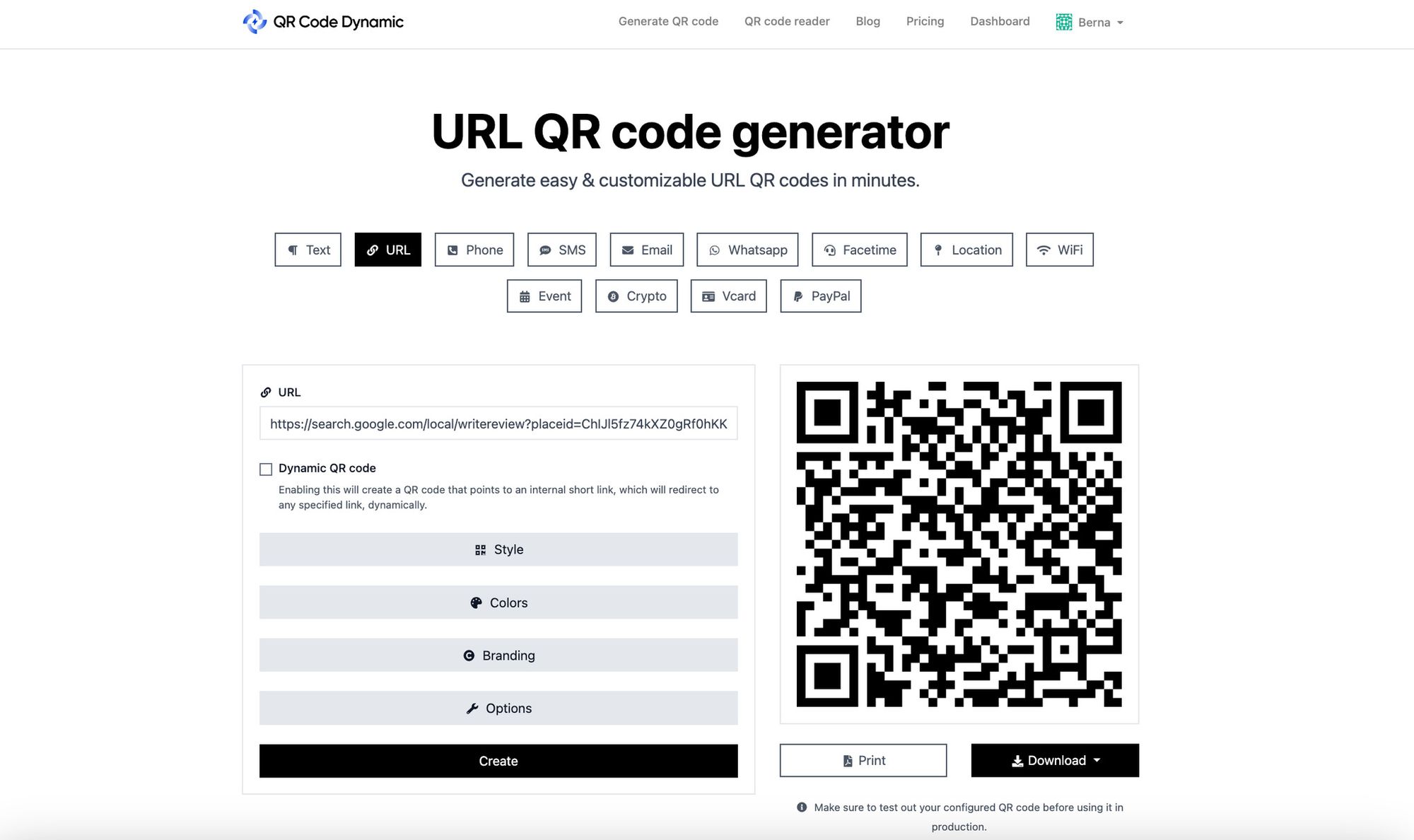Enable the Dynamic QR code checkbox
Viewport: 1414px width, 840px height.
pyautogui.click(x=265, y=468)
